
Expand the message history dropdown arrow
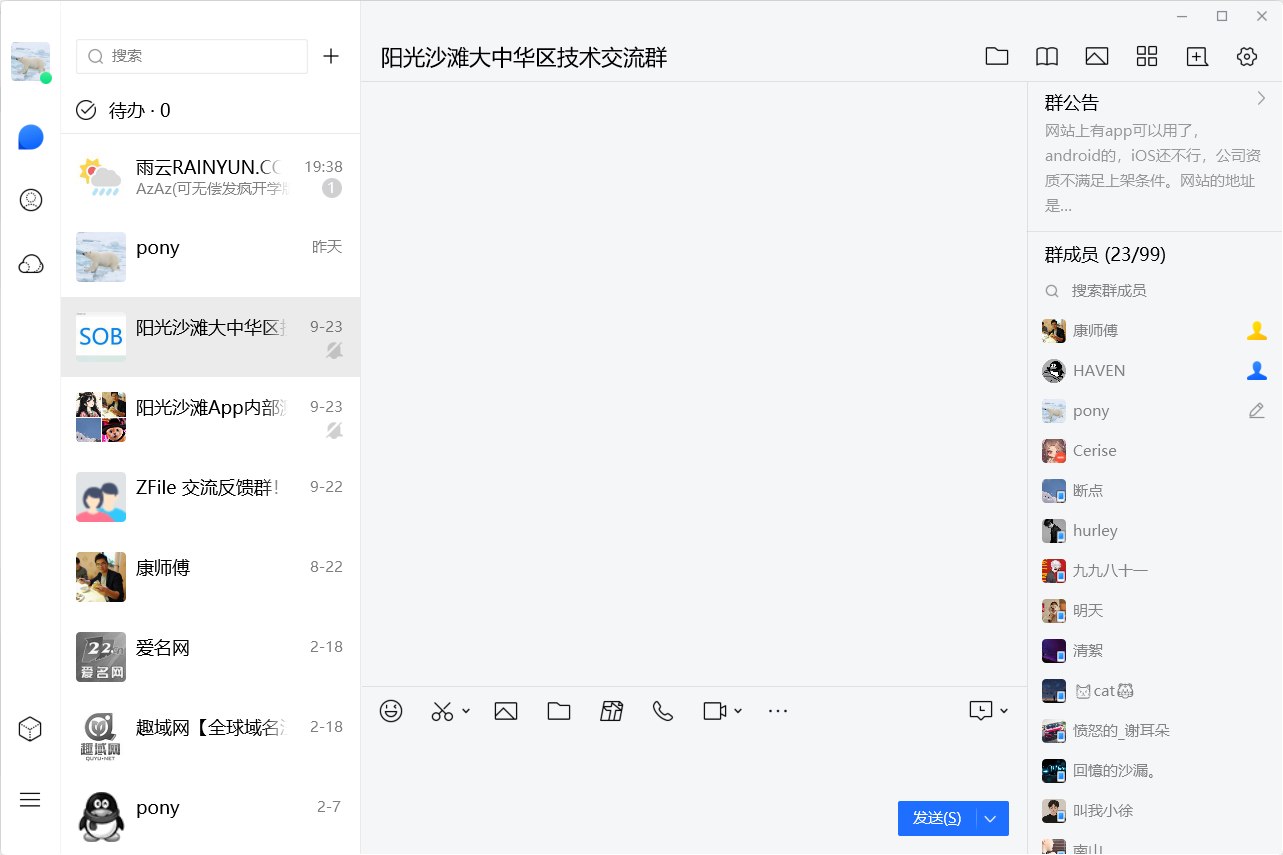click(x=1004, y=711)
